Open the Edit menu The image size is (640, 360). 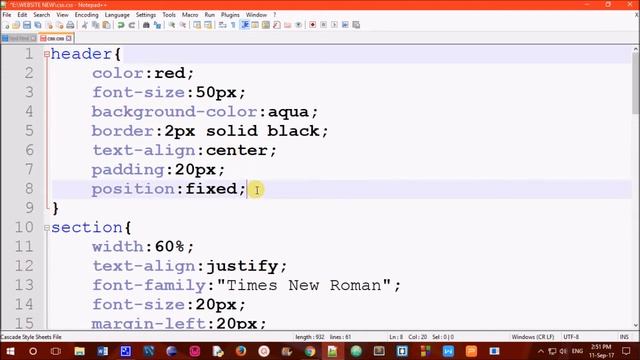(x=22, y=15)
